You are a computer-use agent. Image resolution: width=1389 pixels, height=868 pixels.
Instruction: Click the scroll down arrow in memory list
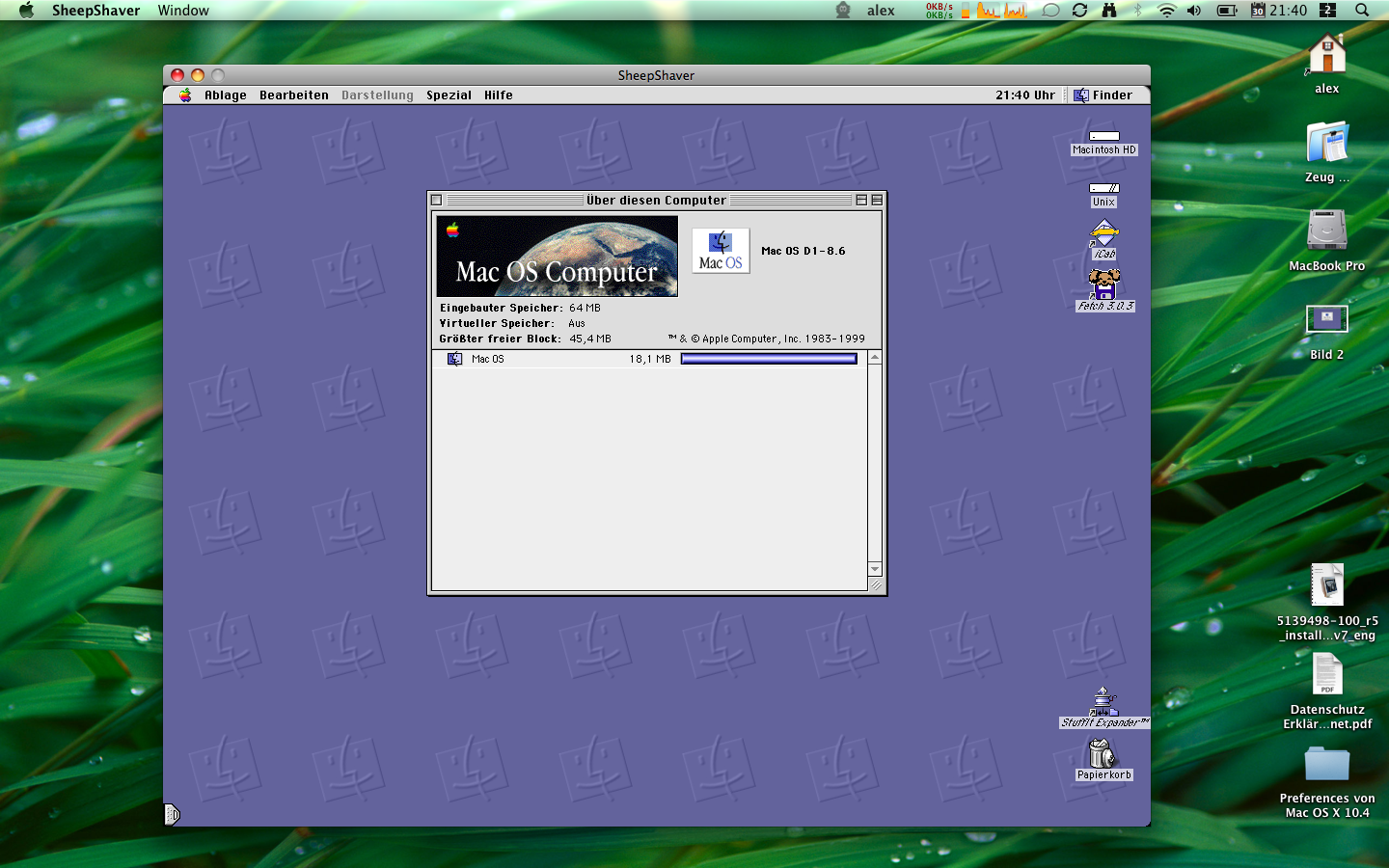[875, 569]
